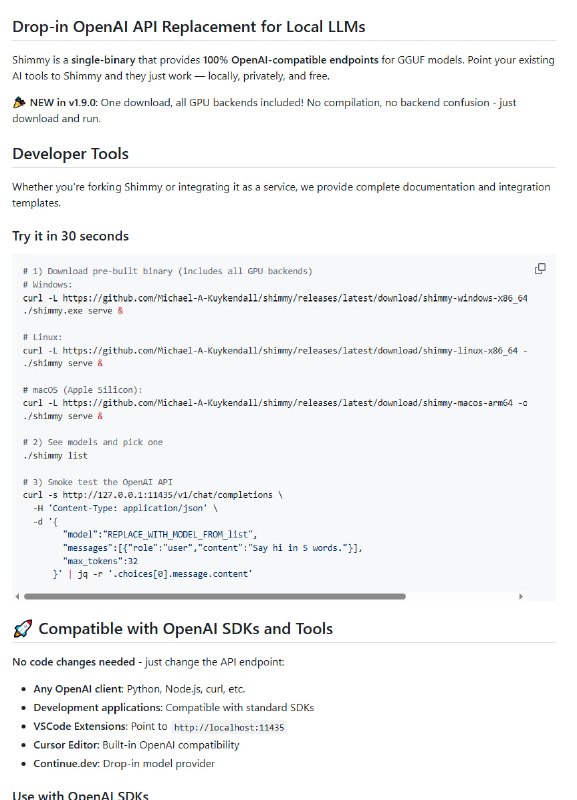Click the Use with OpenAI SDKs heading
This screenshot has height=800, width=577.
coord(80,795)
